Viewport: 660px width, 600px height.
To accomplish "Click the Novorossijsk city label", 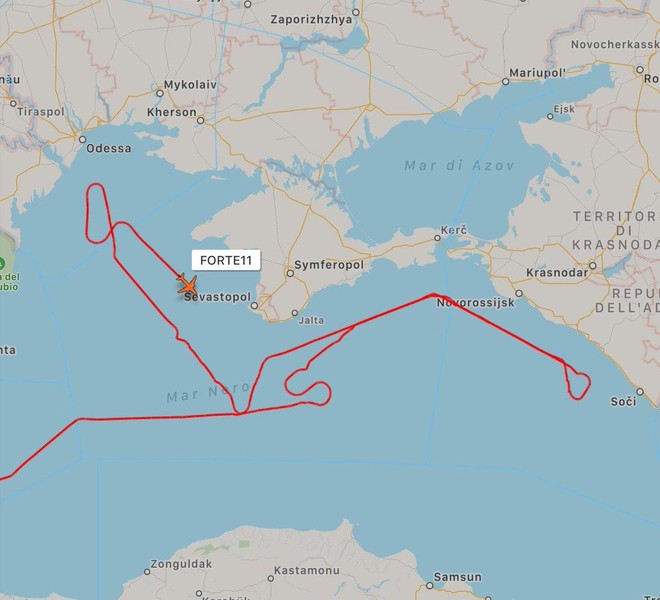I will [x=475, y=303].
